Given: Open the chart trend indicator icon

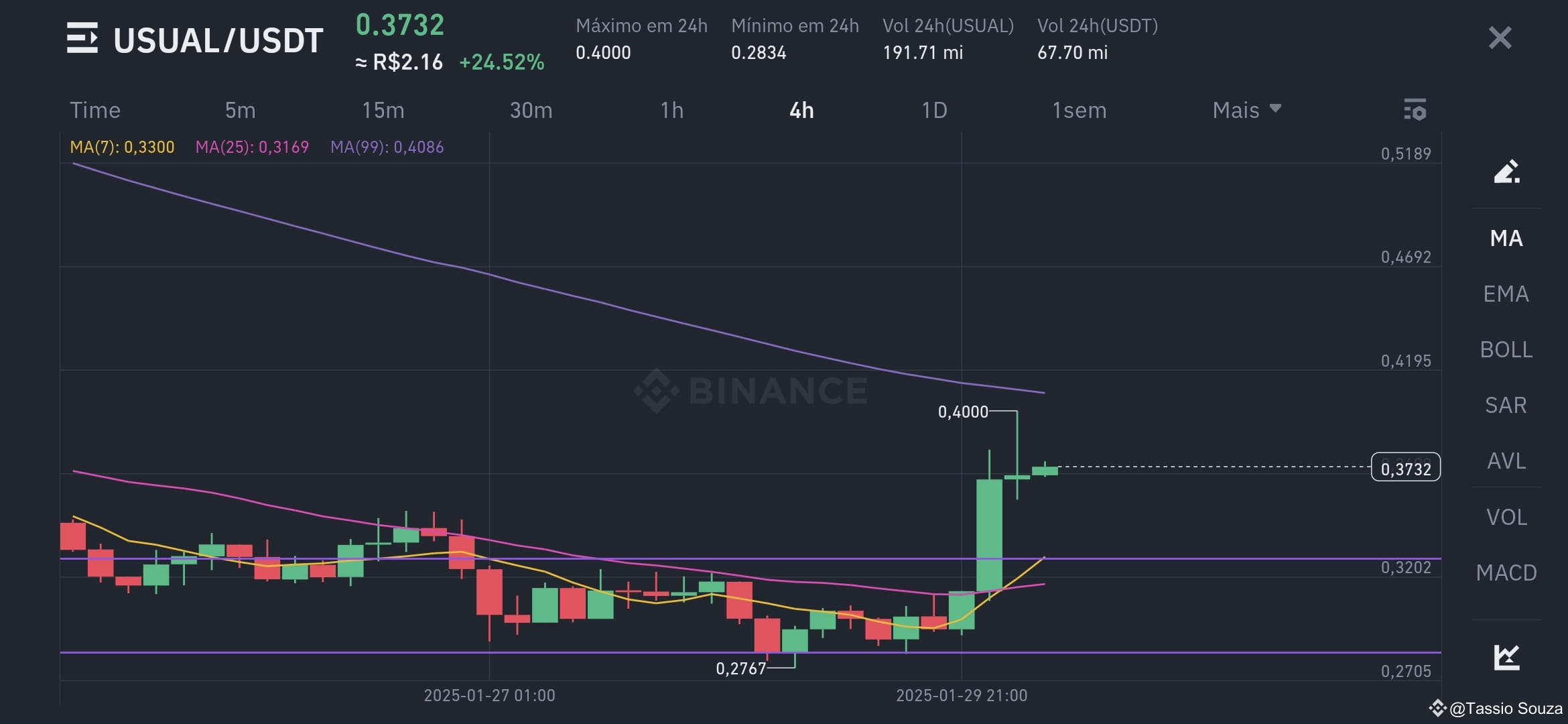Looking at the screenshot, I should [1506, 657].
